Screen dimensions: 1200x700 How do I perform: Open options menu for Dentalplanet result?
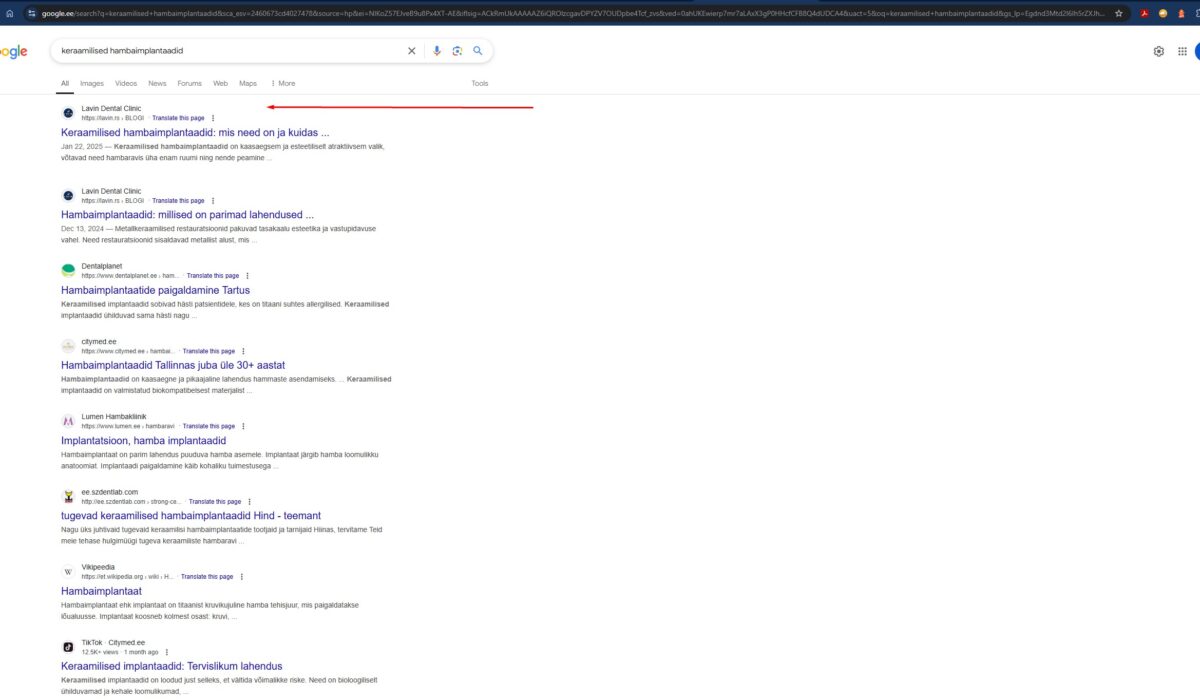[x=247, y=276]
